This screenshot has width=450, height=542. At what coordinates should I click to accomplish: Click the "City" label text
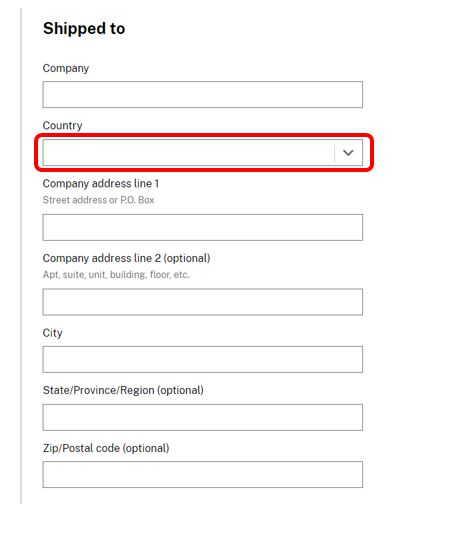pos(53,333)
